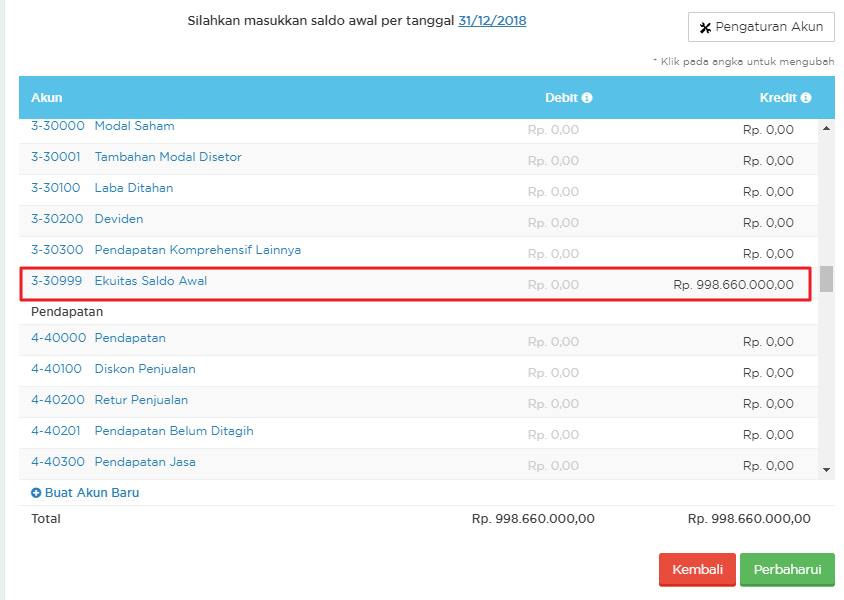The height and width of the screenshot is (600, 844).
Task: Click the vertical scrollbar thumb
Action: point(826,279)
